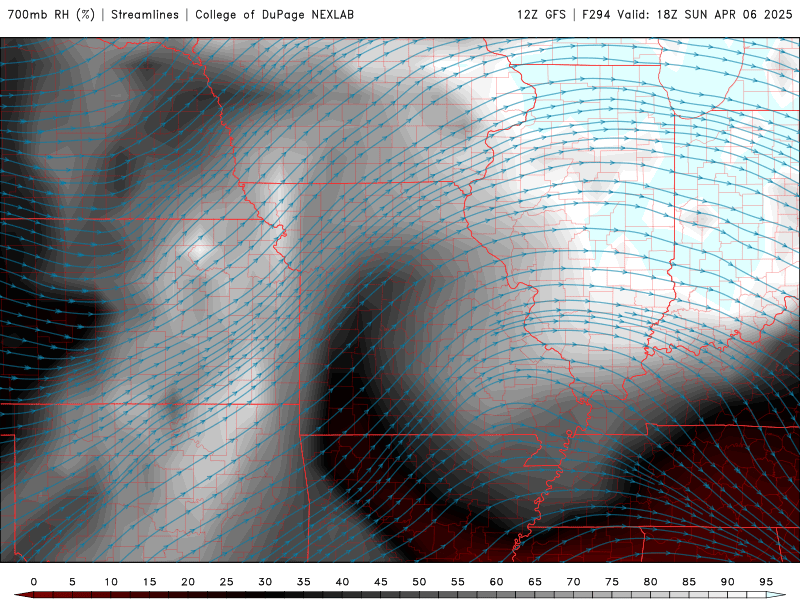Click the "College of DuPage NEXLAB" text
This screenshot has height=600, width=800.
point(274,15)
